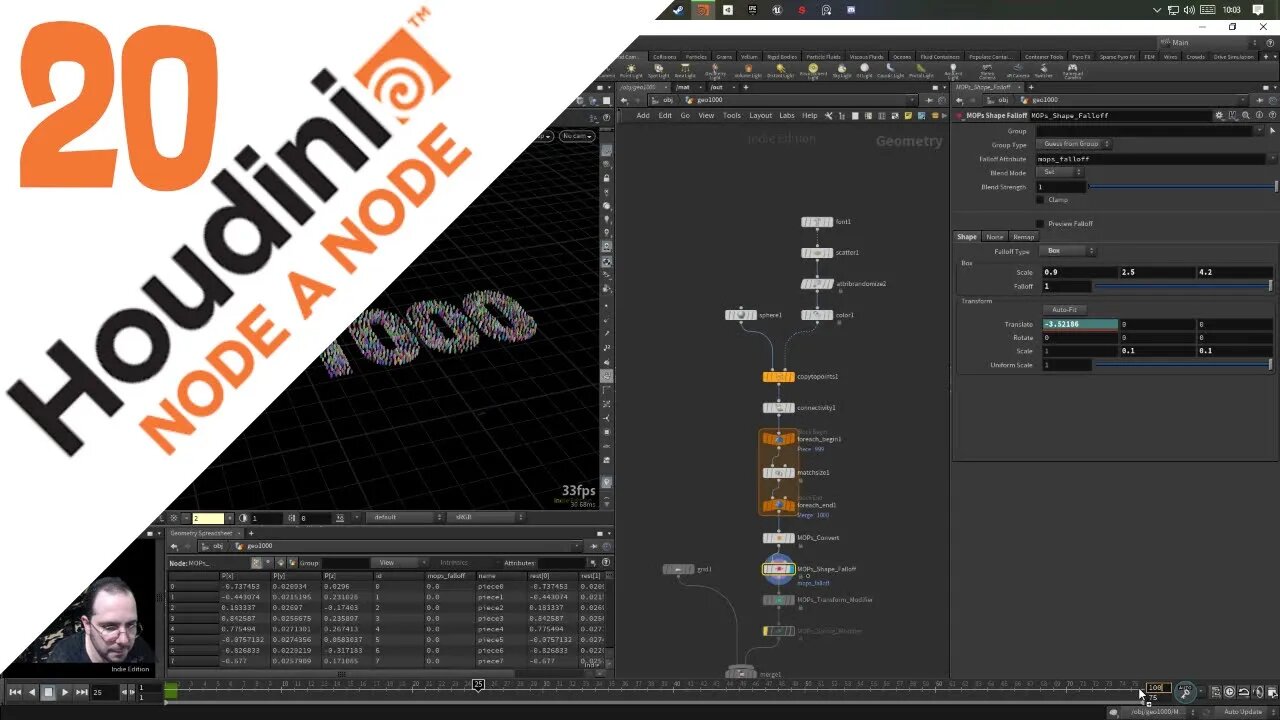Select the grid1 node
The image size is (1280, 720).
tap(679, 569)
